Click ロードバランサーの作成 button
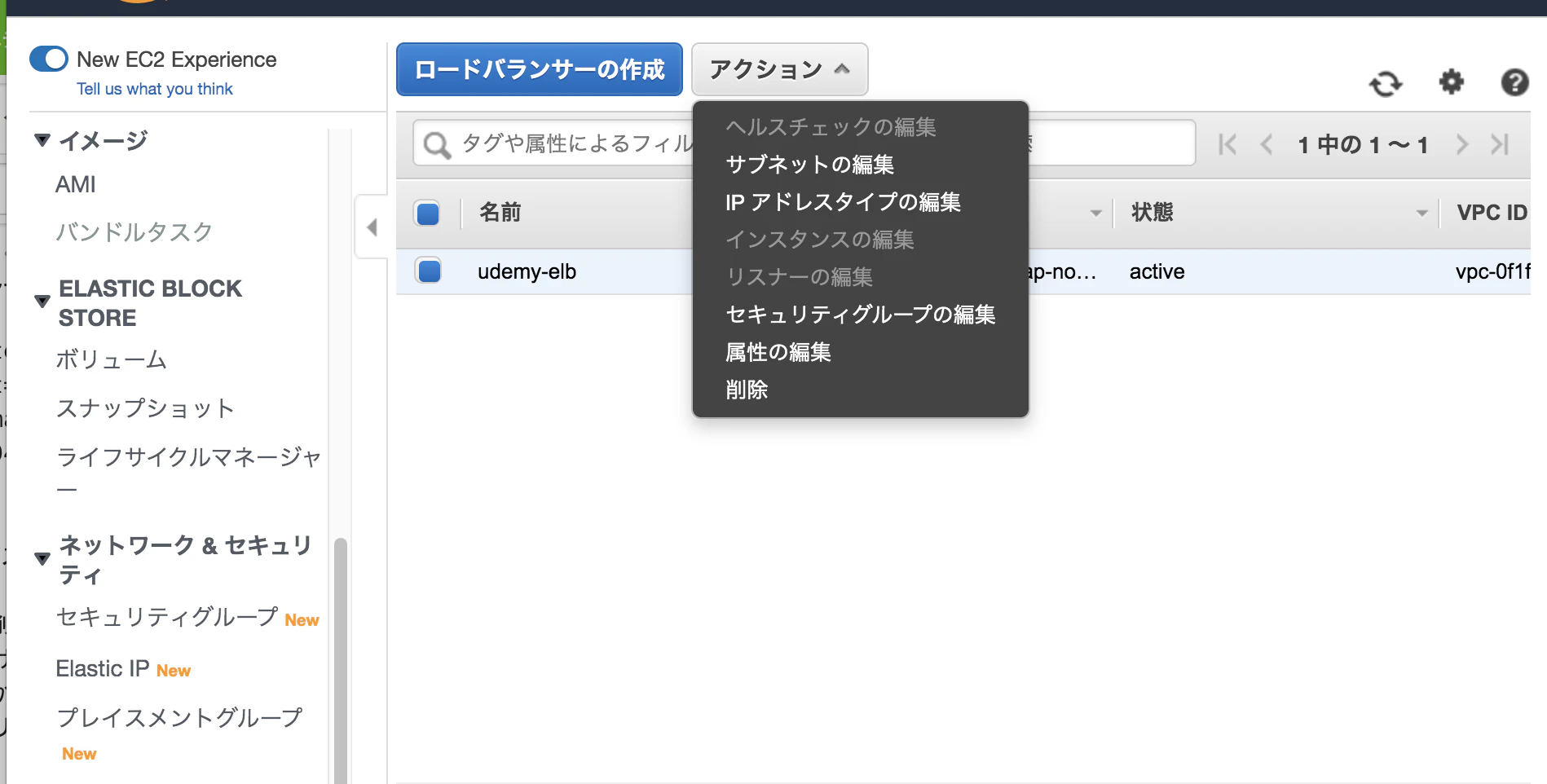 (x=540, y=69)
